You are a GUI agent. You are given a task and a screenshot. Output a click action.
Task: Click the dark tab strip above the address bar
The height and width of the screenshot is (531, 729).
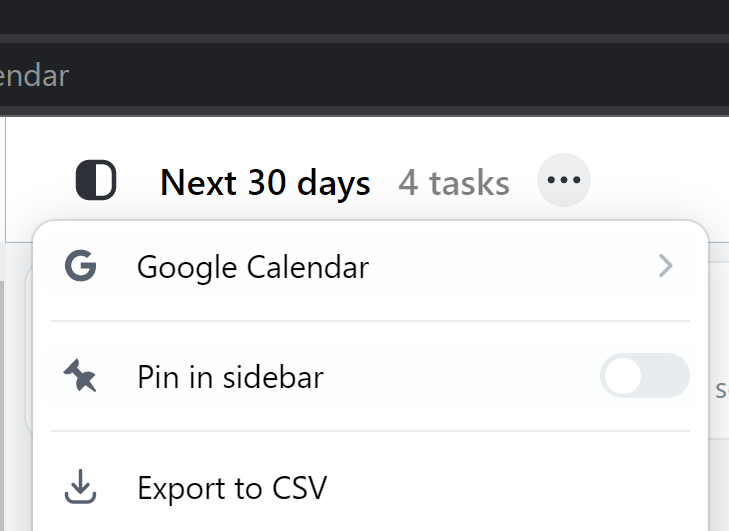coord(364,16)
